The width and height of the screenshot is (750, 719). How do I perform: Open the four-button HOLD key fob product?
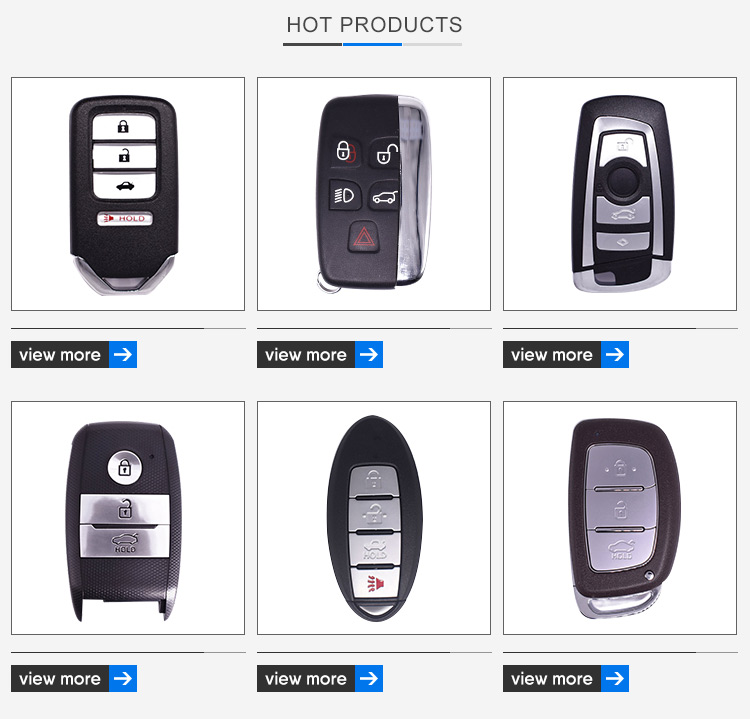128,194
